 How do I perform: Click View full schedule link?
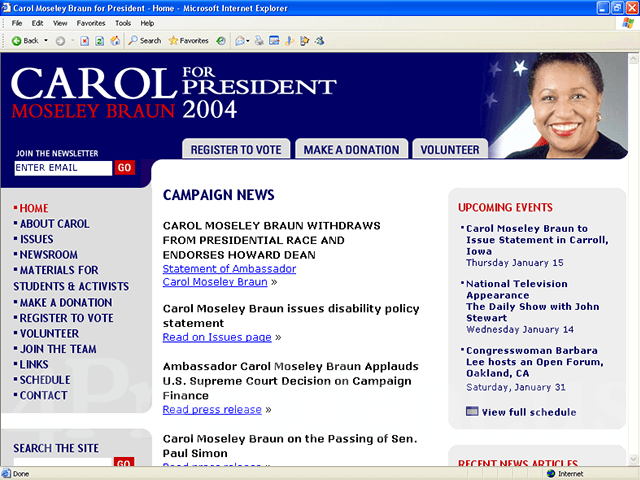(x=529, y=412)
